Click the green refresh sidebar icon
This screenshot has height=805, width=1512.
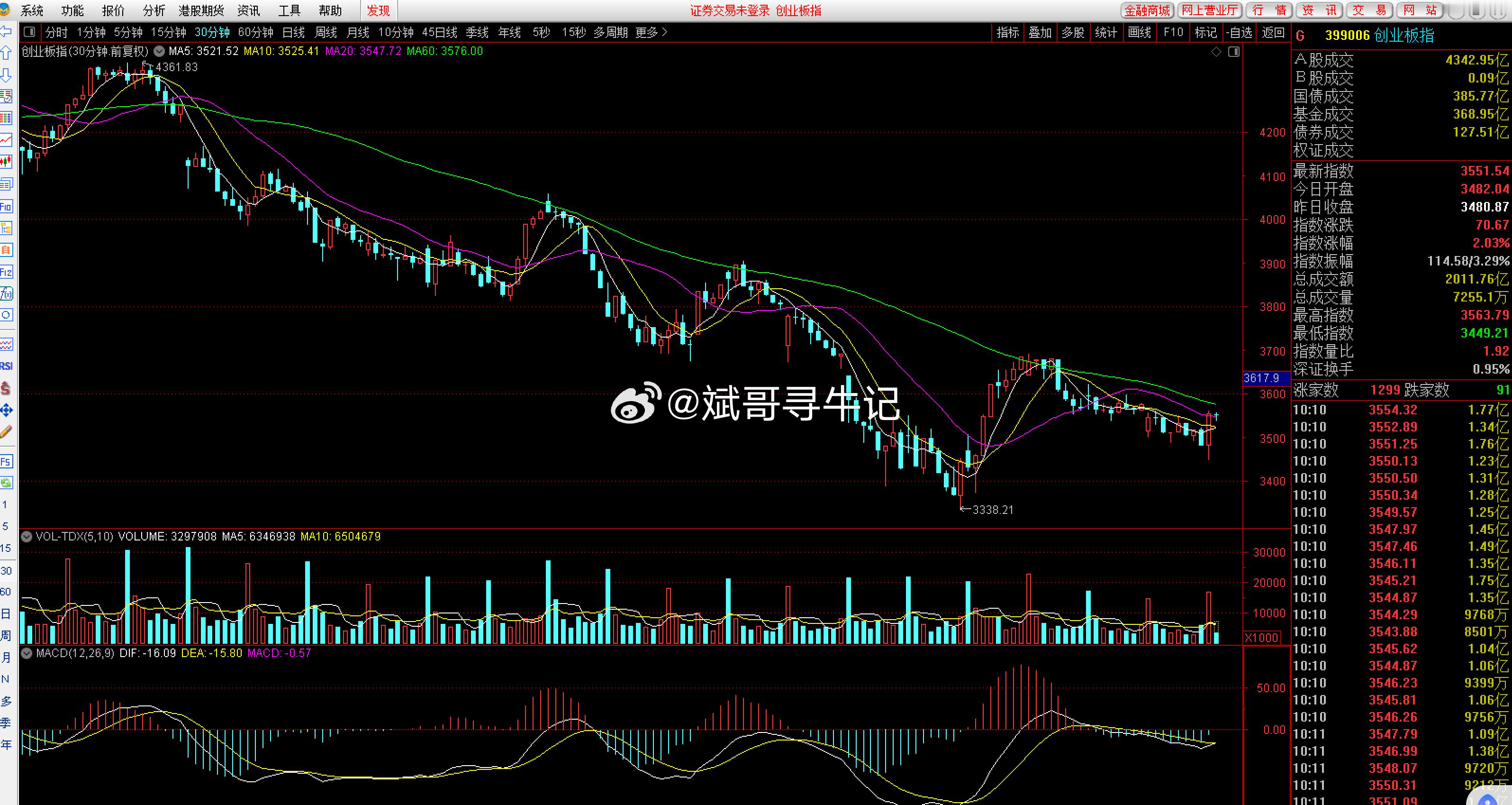pyautogui.click(x=6, y=483)
